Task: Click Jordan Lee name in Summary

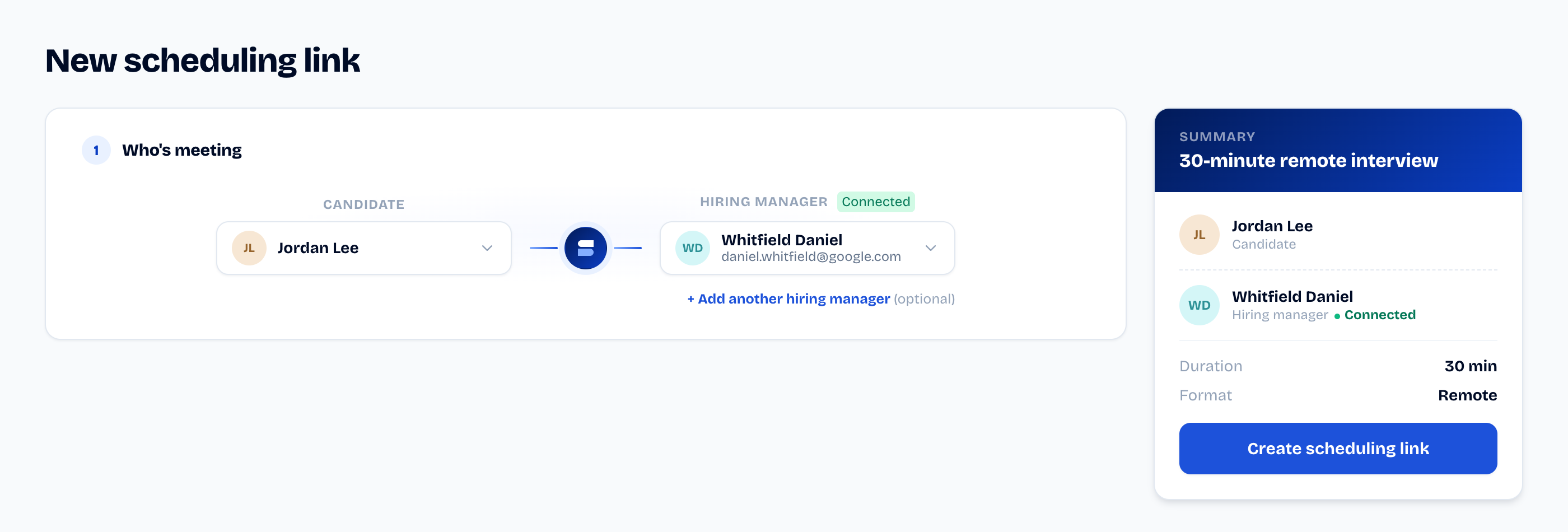Action: coord(1272,226)
